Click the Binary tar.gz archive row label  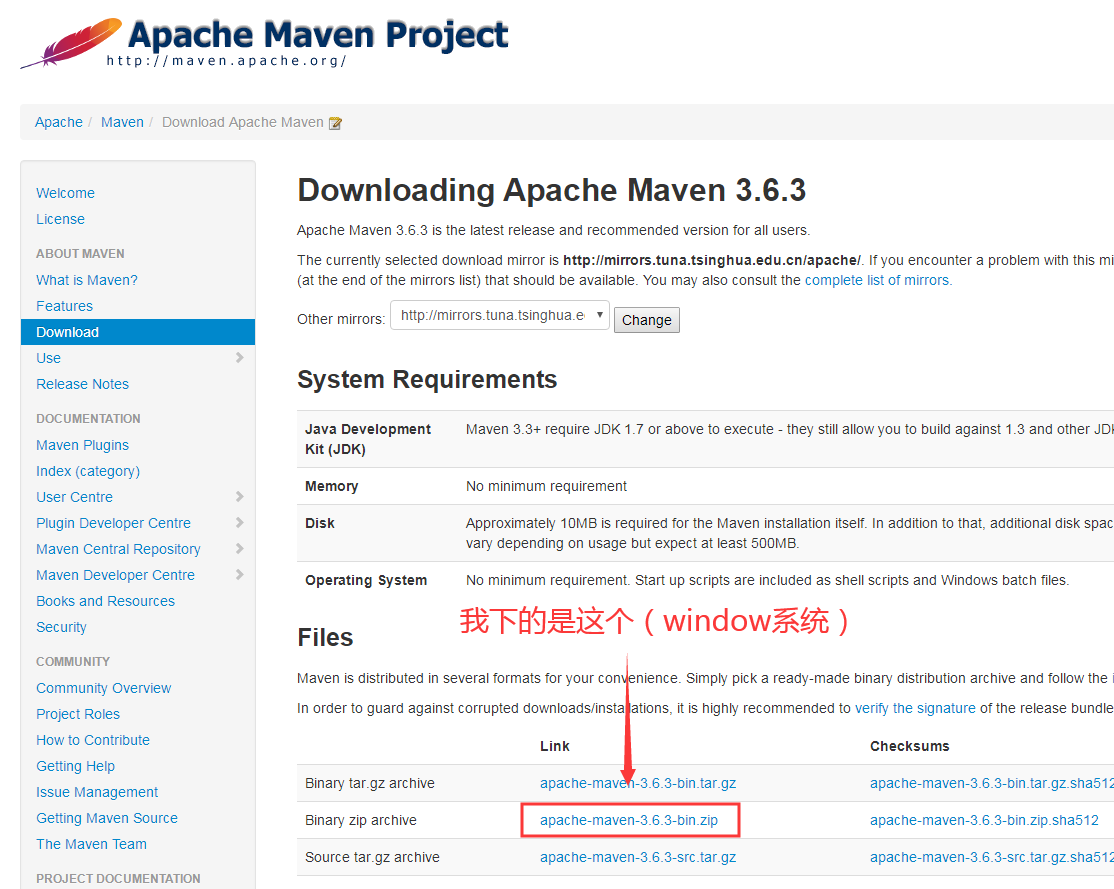coord(370,783)
